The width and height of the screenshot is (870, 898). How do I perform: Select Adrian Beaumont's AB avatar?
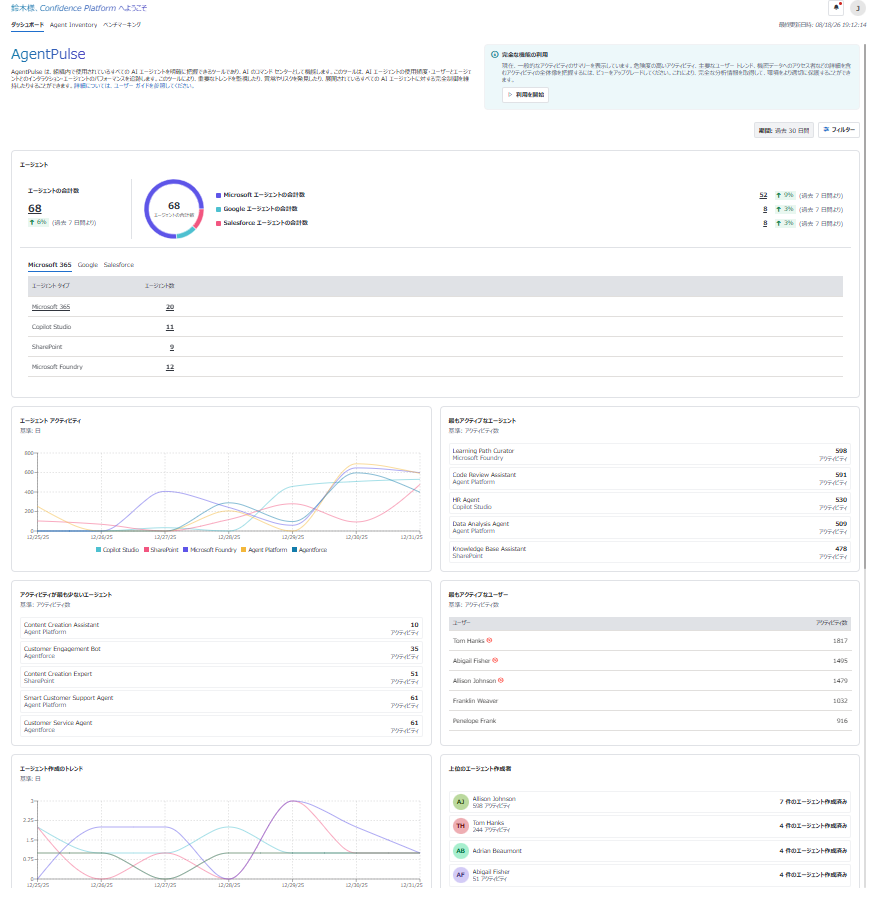coord(460,850)
